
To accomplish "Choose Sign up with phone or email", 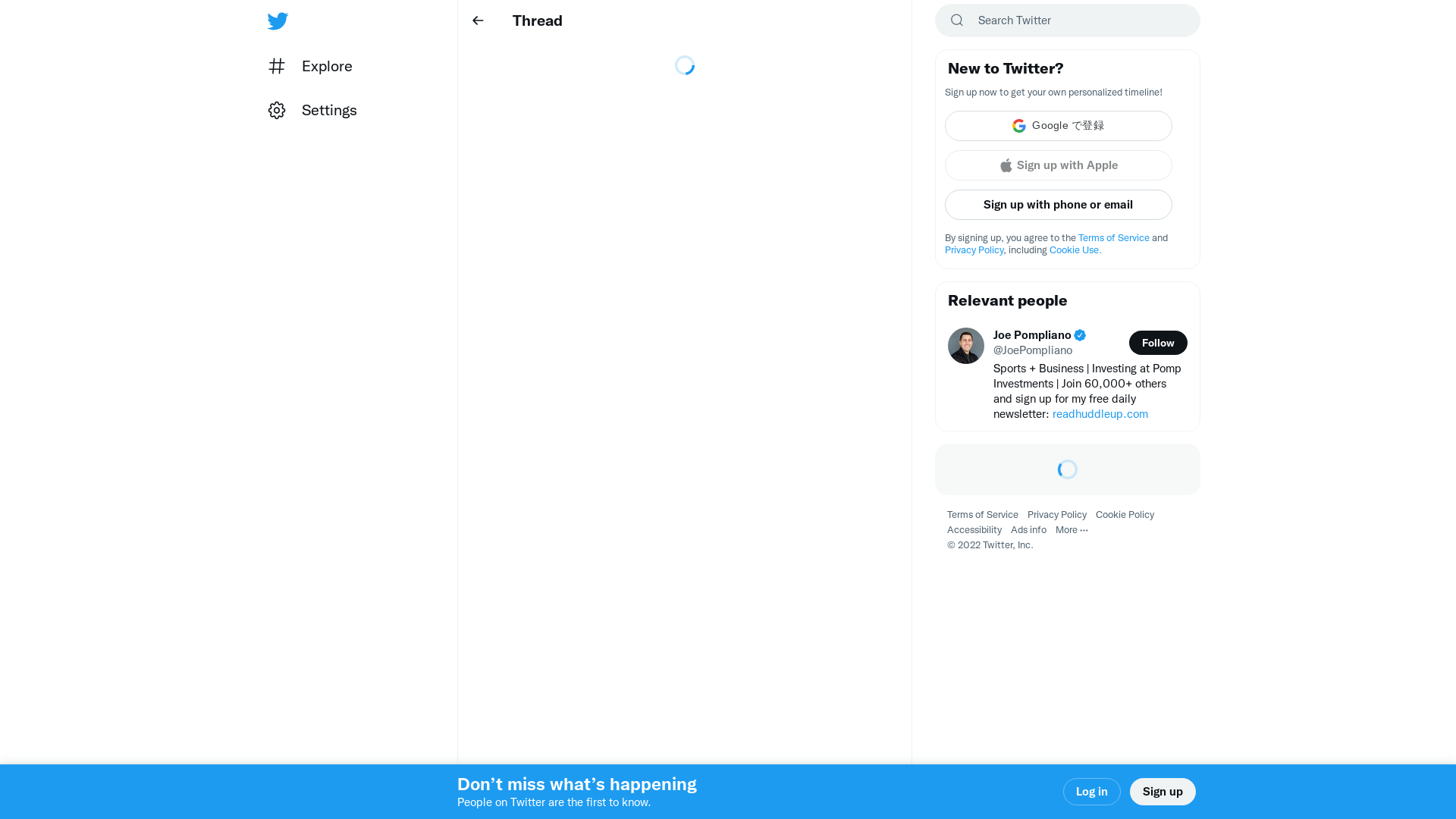I will coord(1058,205).
